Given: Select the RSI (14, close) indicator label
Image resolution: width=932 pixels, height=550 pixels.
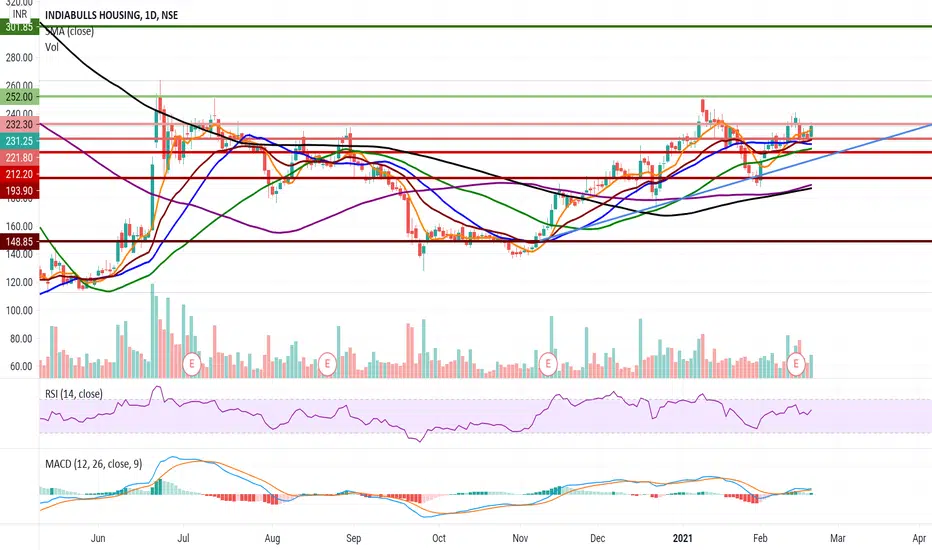Looking at the screenshot, I should coord(74,394).
